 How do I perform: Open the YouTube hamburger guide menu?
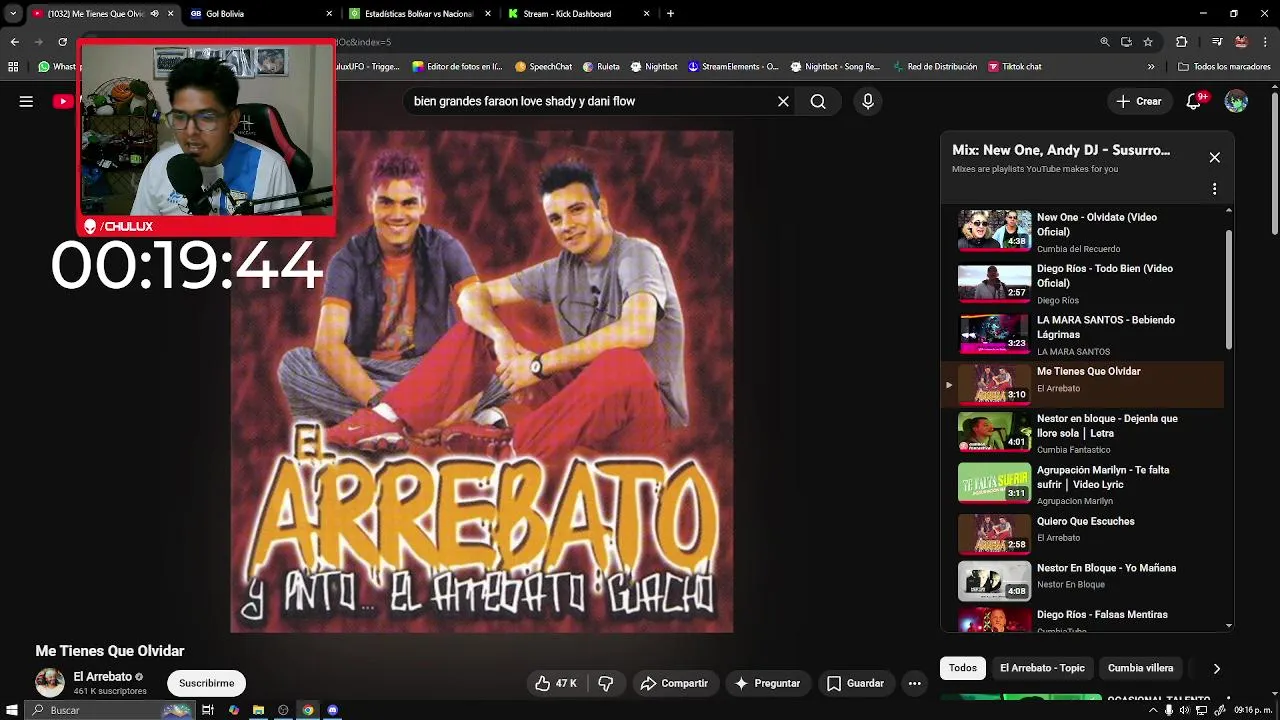26,101
